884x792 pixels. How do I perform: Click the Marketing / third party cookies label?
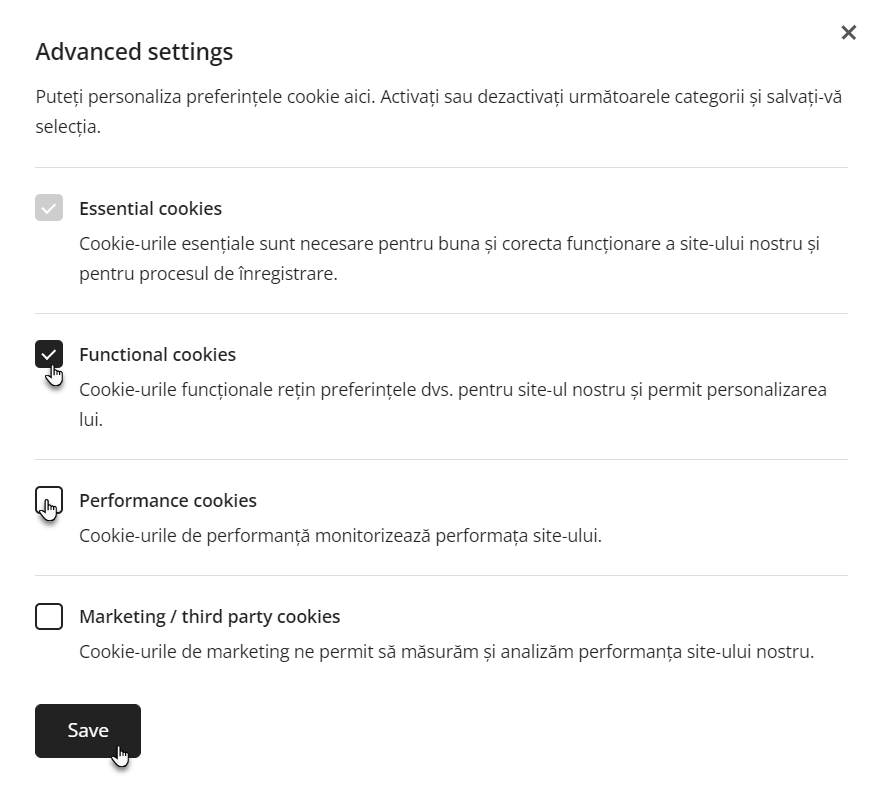click(210, 617)
